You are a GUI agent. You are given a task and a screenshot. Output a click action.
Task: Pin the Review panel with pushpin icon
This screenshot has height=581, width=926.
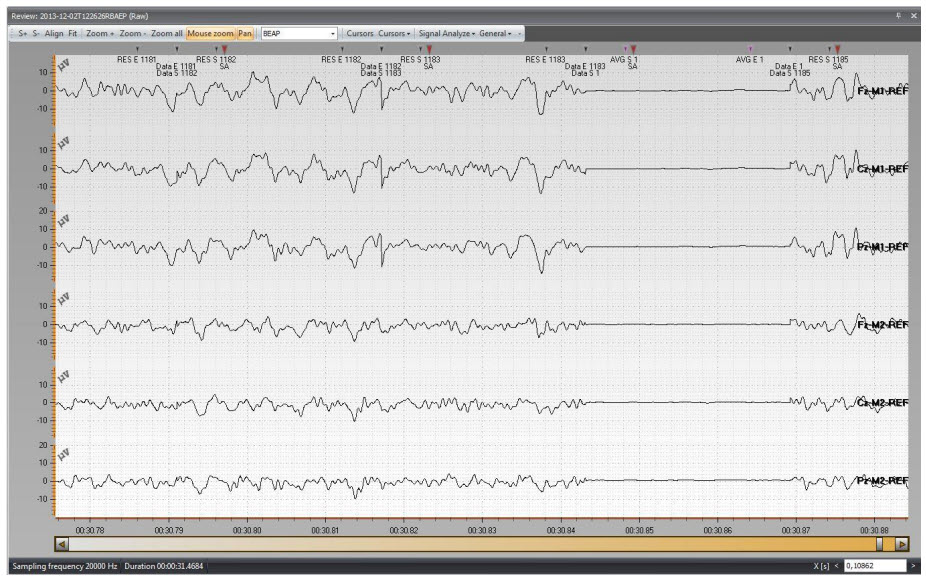(898, 16)
